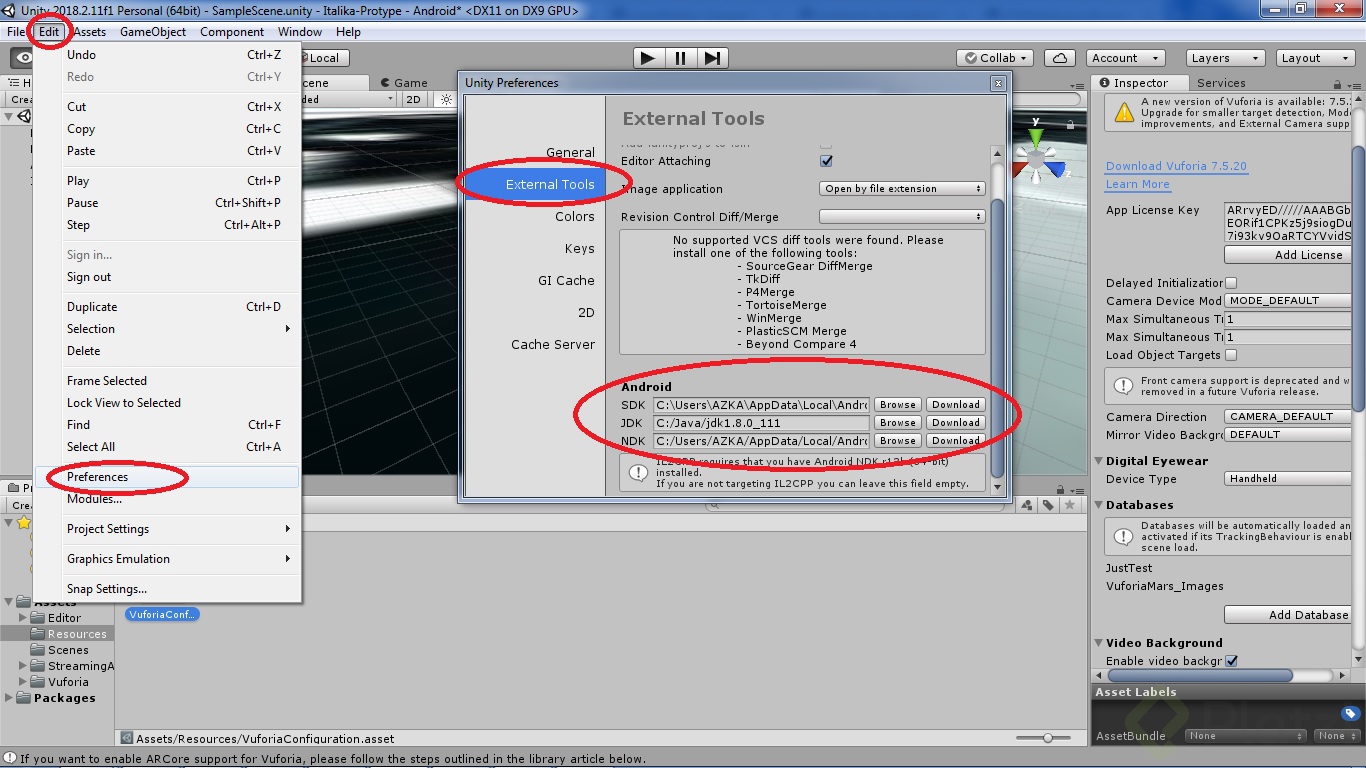Browse for the Android SDK path
The width and height of the screenshot is (1366, 768).
(x=897, y=405)
